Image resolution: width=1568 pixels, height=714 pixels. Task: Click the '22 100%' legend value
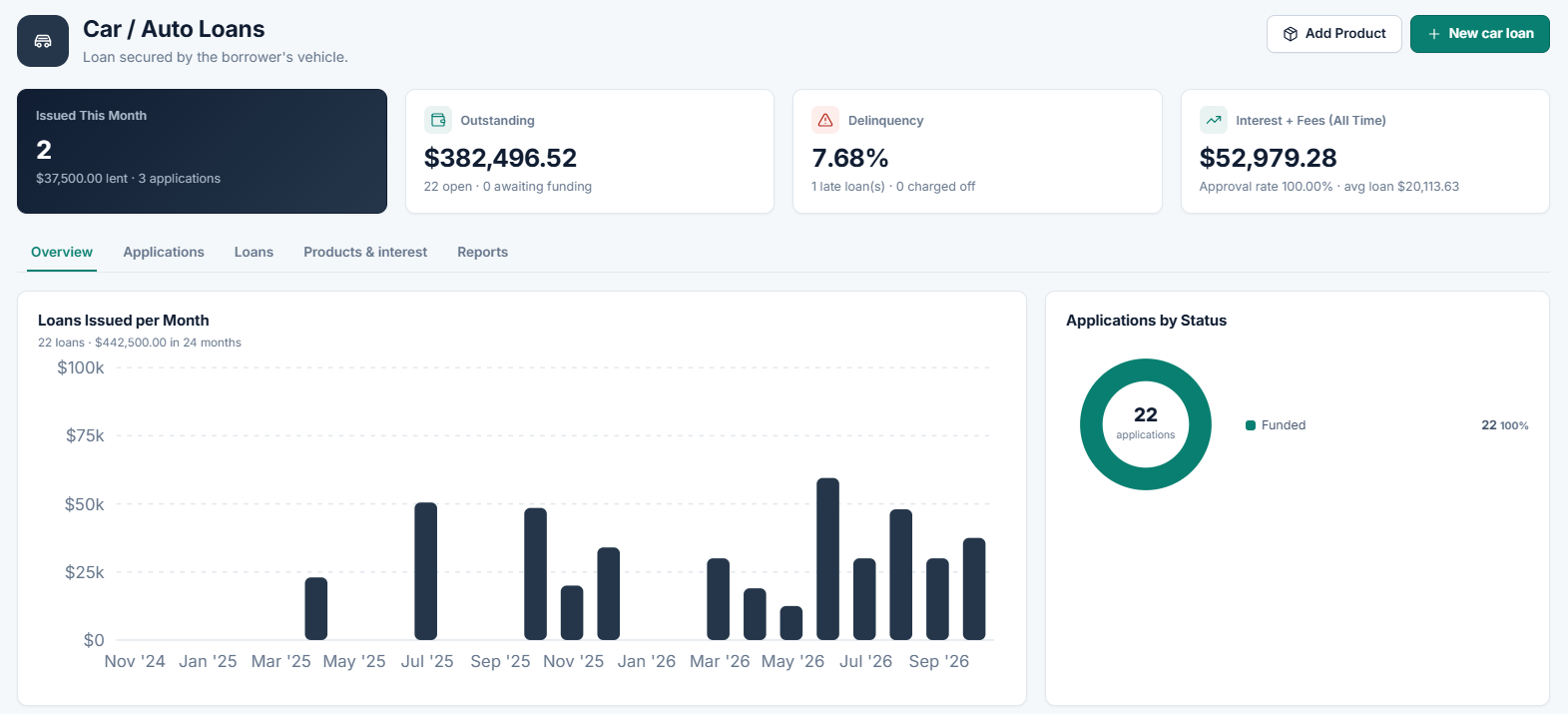1504,425
